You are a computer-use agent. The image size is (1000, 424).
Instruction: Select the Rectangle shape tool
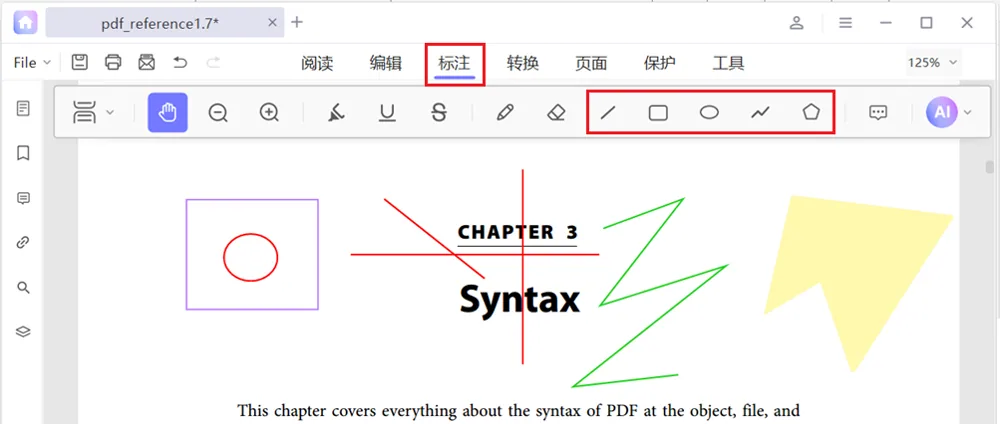tap(658, 113)
